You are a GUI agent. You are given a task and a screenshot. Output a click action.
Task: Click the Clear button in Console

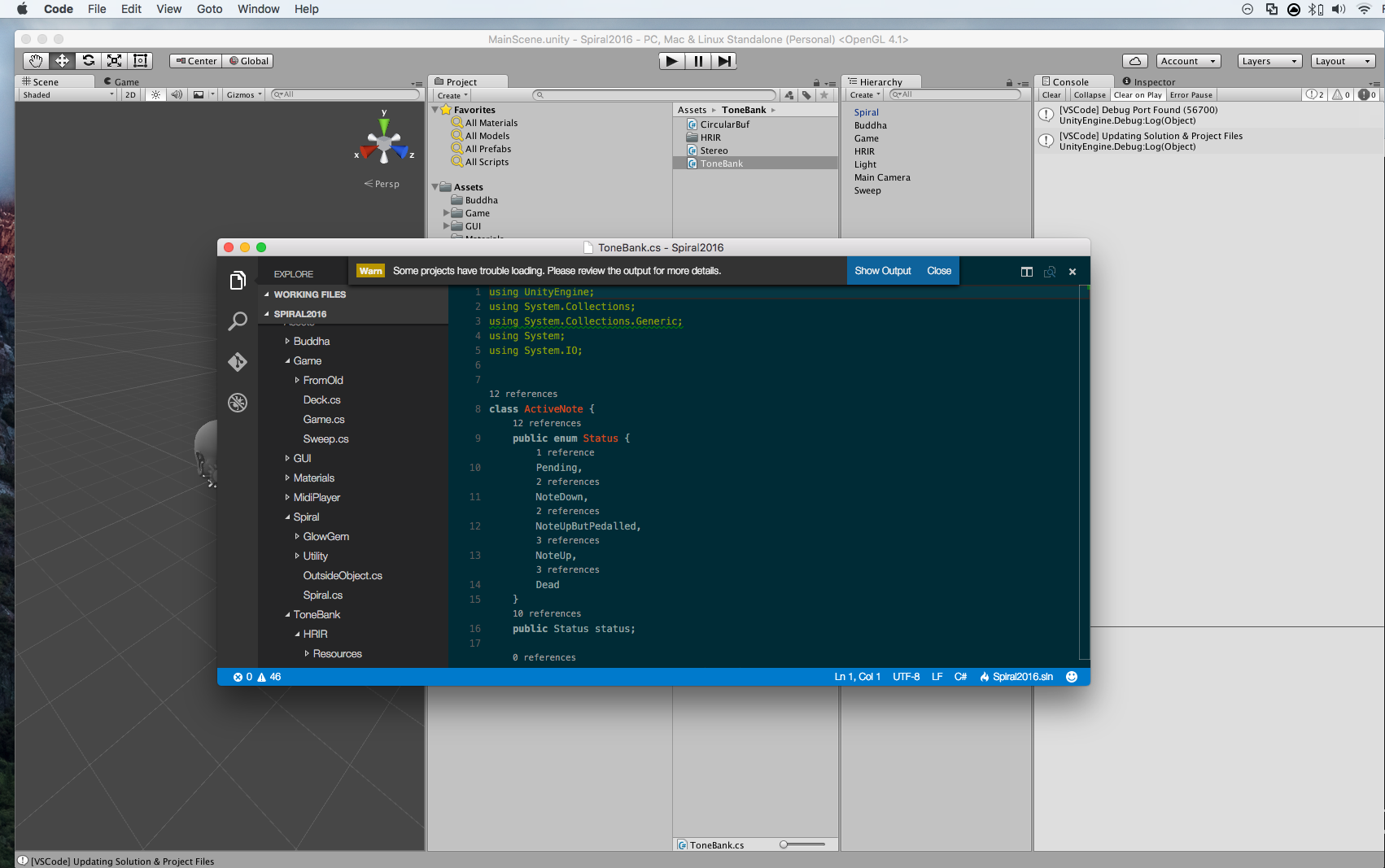tap(1051, 95)
